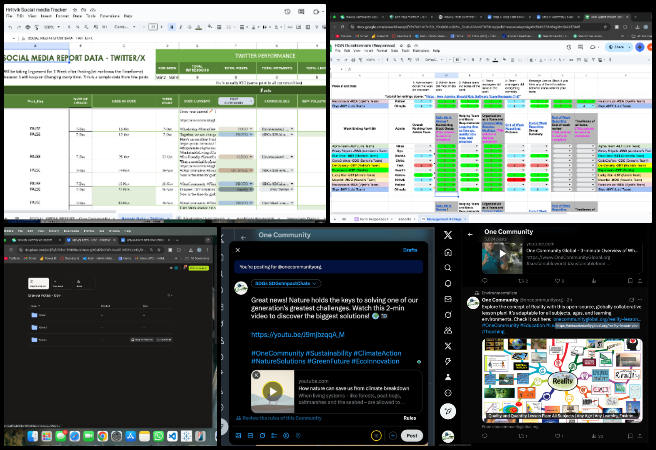Image resolution: width=656 pixels, height=450 pixels.
Task: Like the One Community Global video post
Action: tap(559, 281)
